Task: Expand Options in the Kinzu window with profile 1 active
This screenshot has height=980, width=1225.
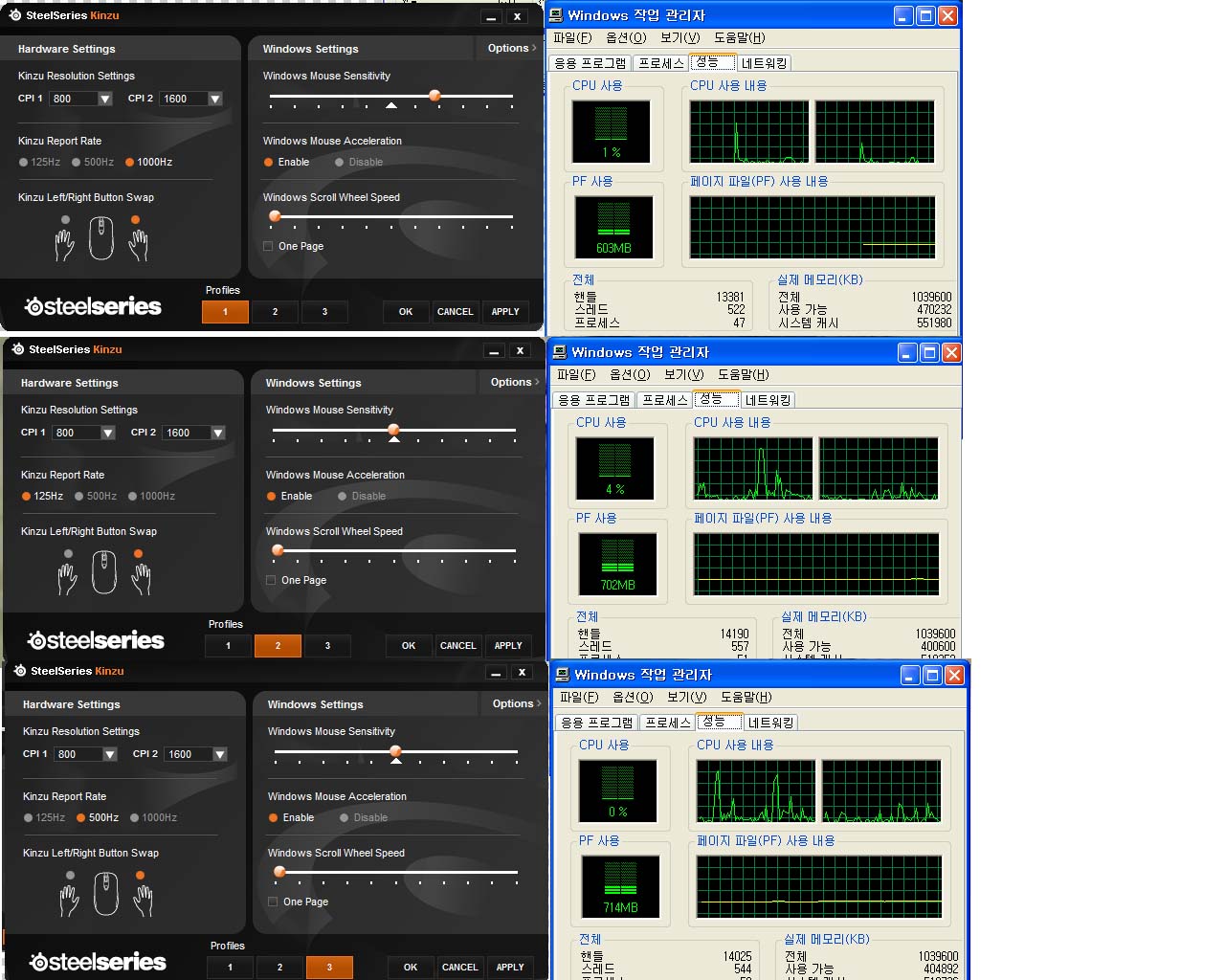Action: pos(511,48)
